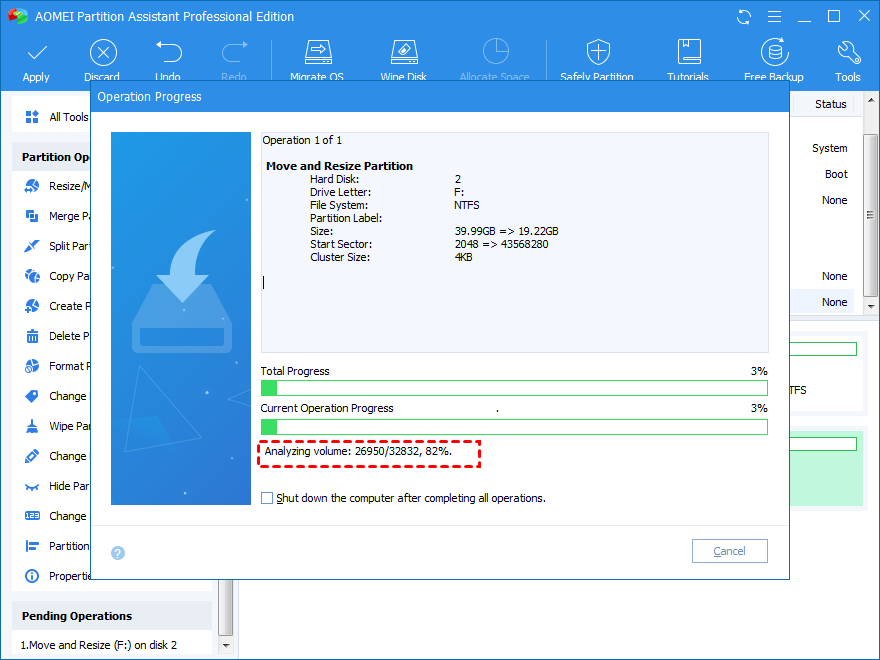880x660 pixels.
Task: Maximize the AOMEI window
Action: pos(834,17)
